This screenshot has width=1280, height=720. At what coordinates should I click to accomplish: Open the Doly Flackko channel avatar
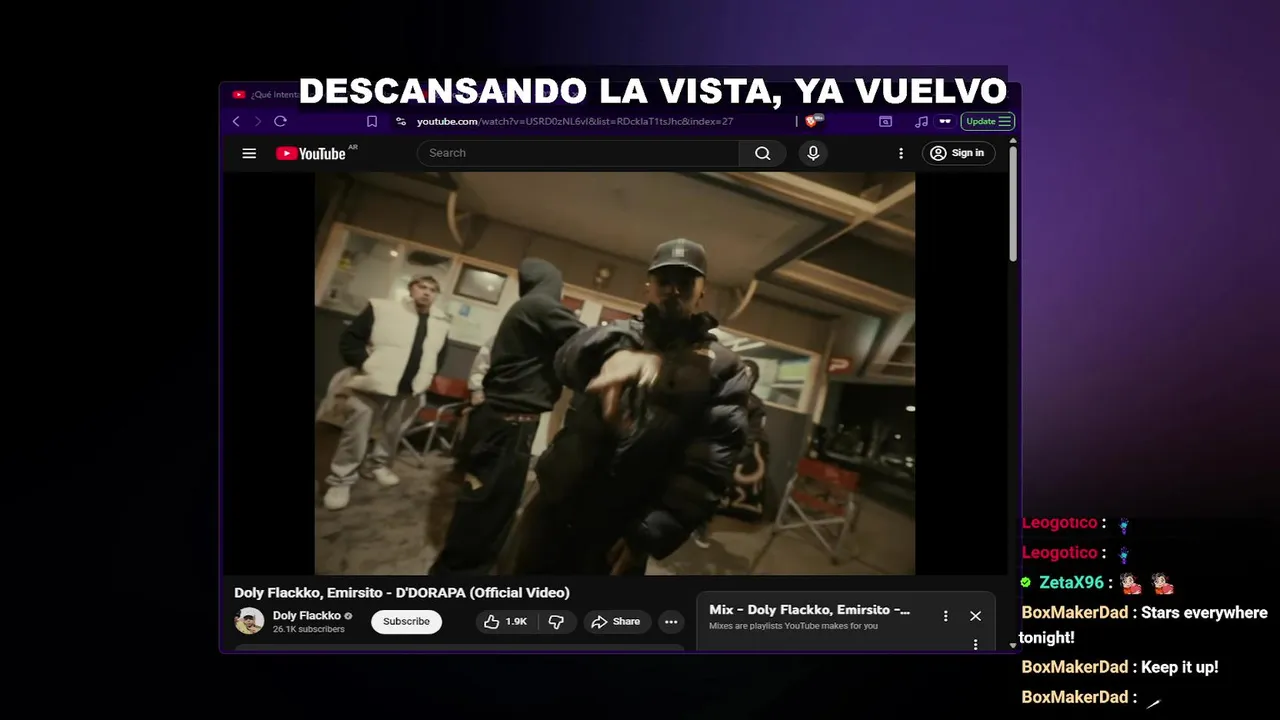click(249, 621)
